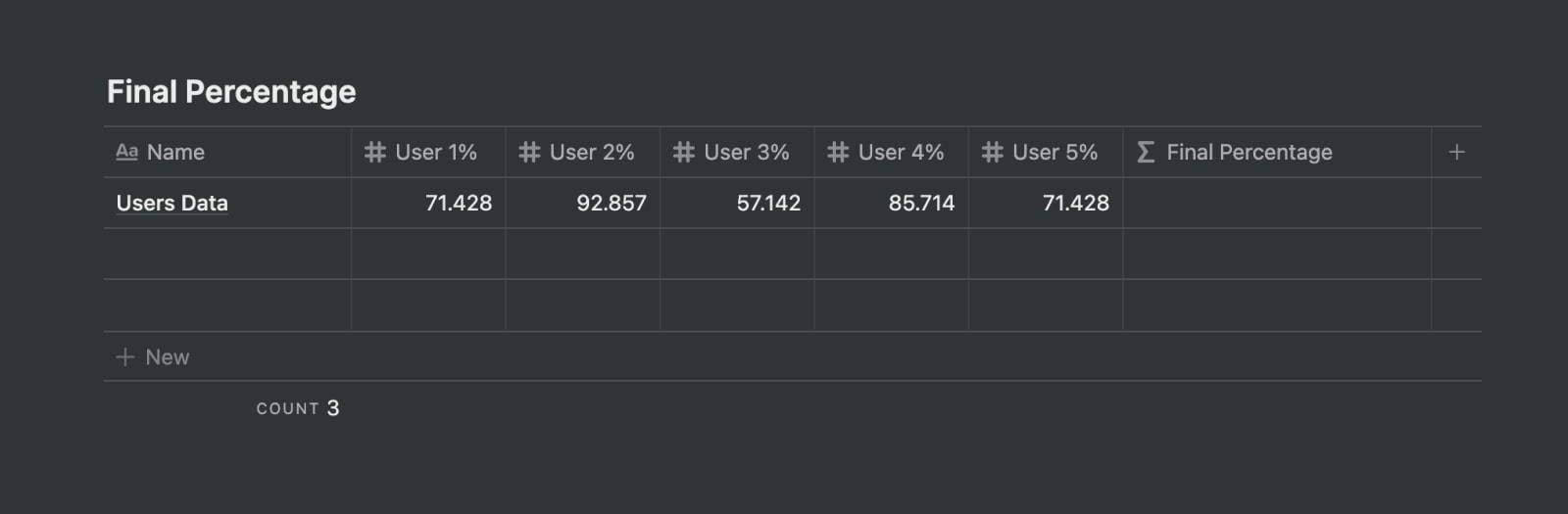Click the hash icon beside User 5%

tap(992, 152)
